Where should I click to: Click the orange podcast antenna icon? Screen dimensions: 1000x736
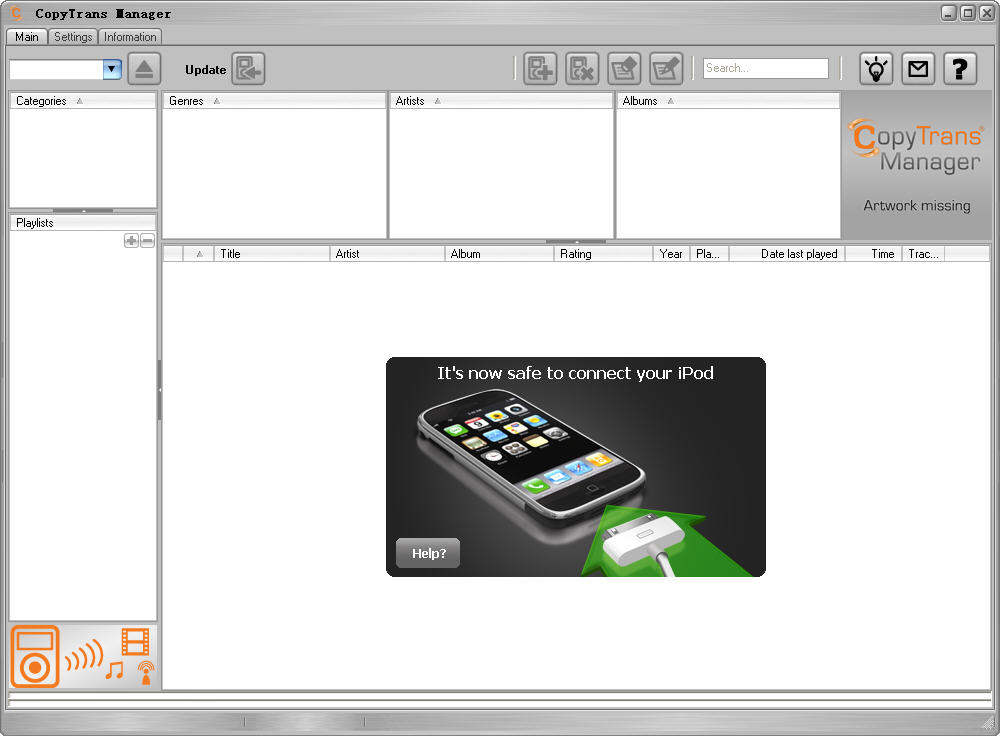(146, 672)
